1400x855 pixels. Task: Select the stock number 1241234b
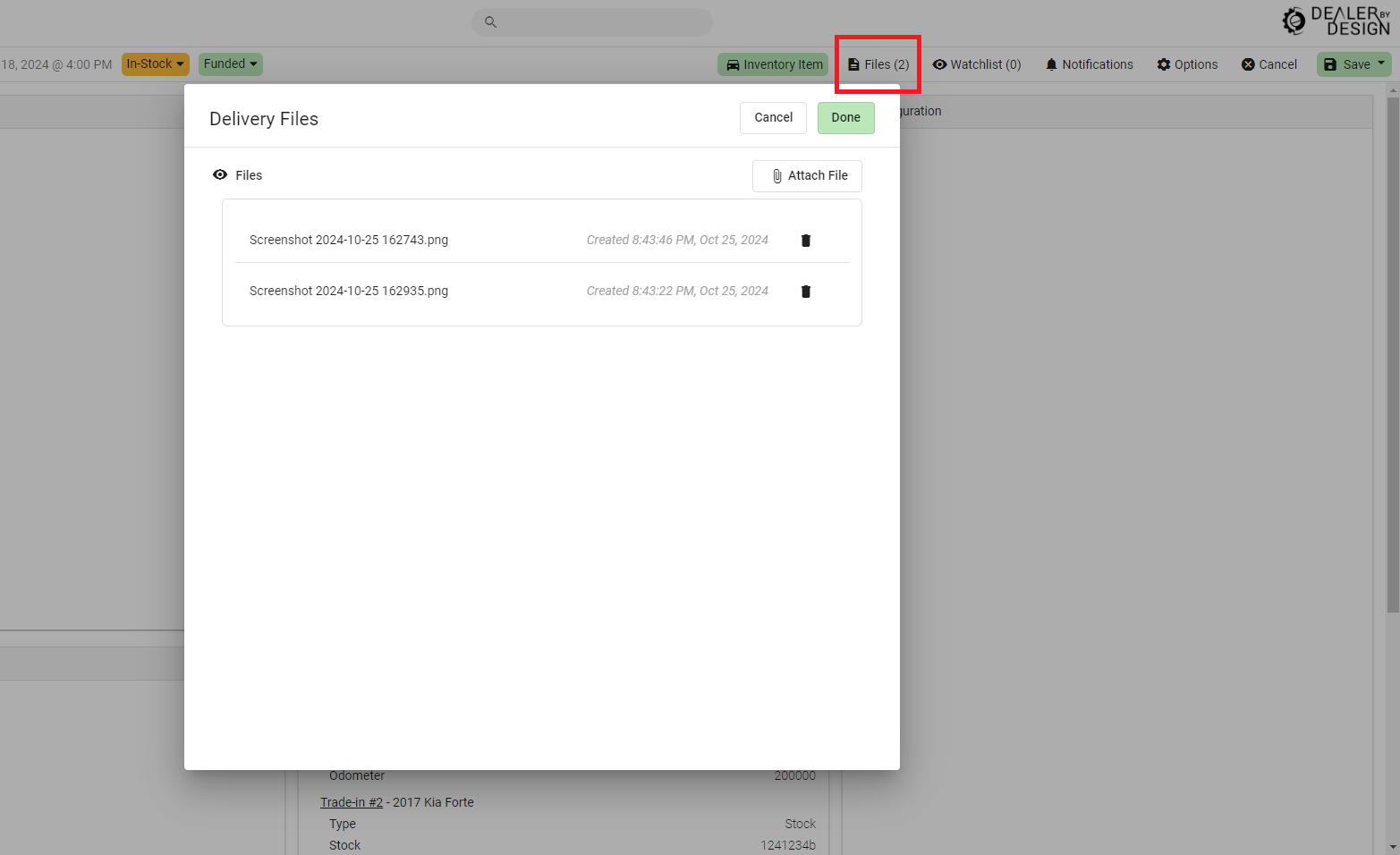click(788, 845)
